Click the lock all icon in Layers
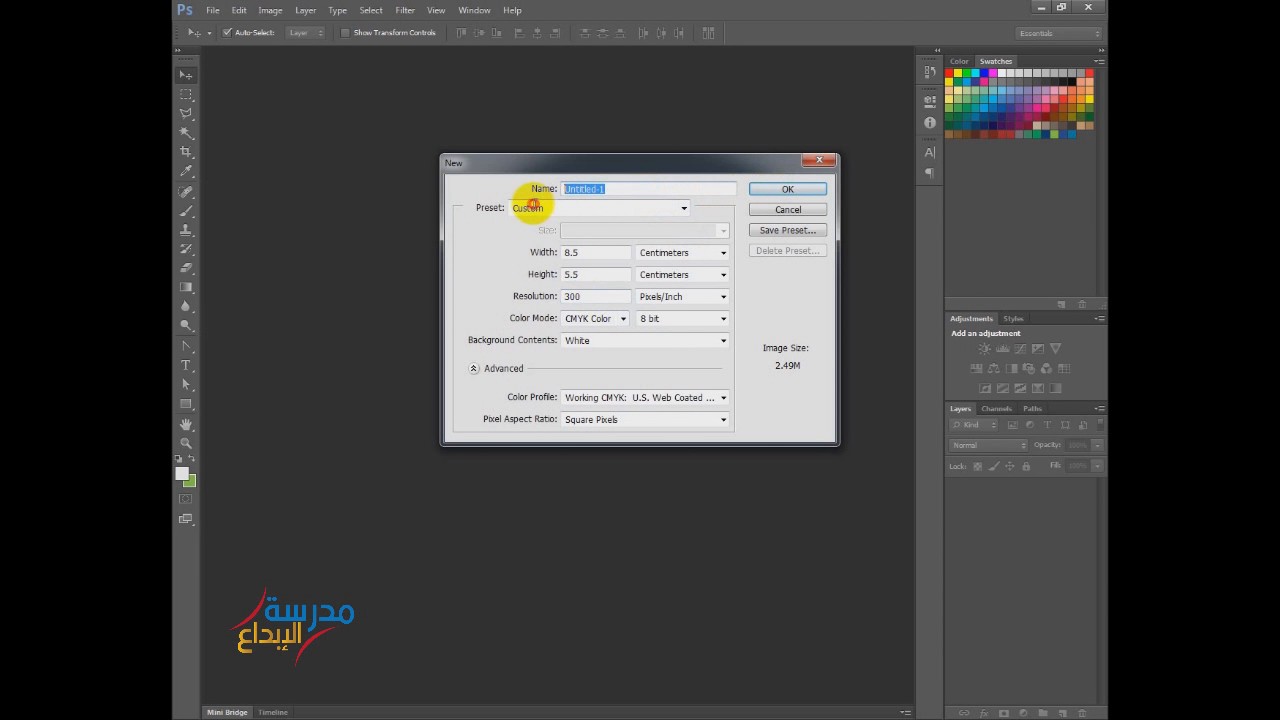This screenshot has height=720, width=1280. tap(1026, 466)
